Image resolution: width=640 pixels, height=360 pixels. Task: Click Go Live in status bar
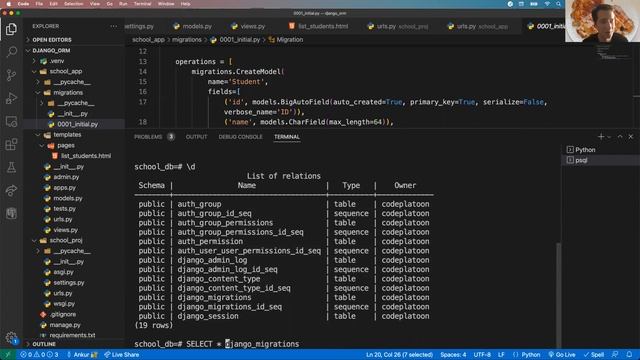point(562,355)
